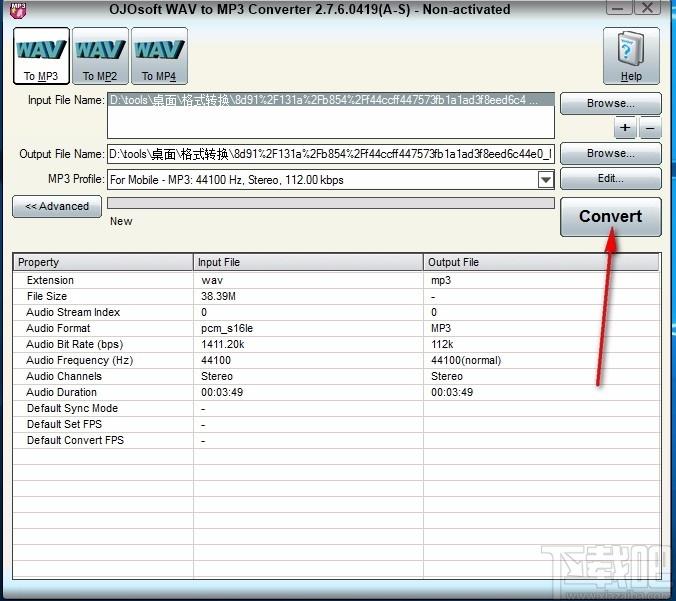Remove file with the minus button
Screen dimensions: 676x601
click(650, 128)
